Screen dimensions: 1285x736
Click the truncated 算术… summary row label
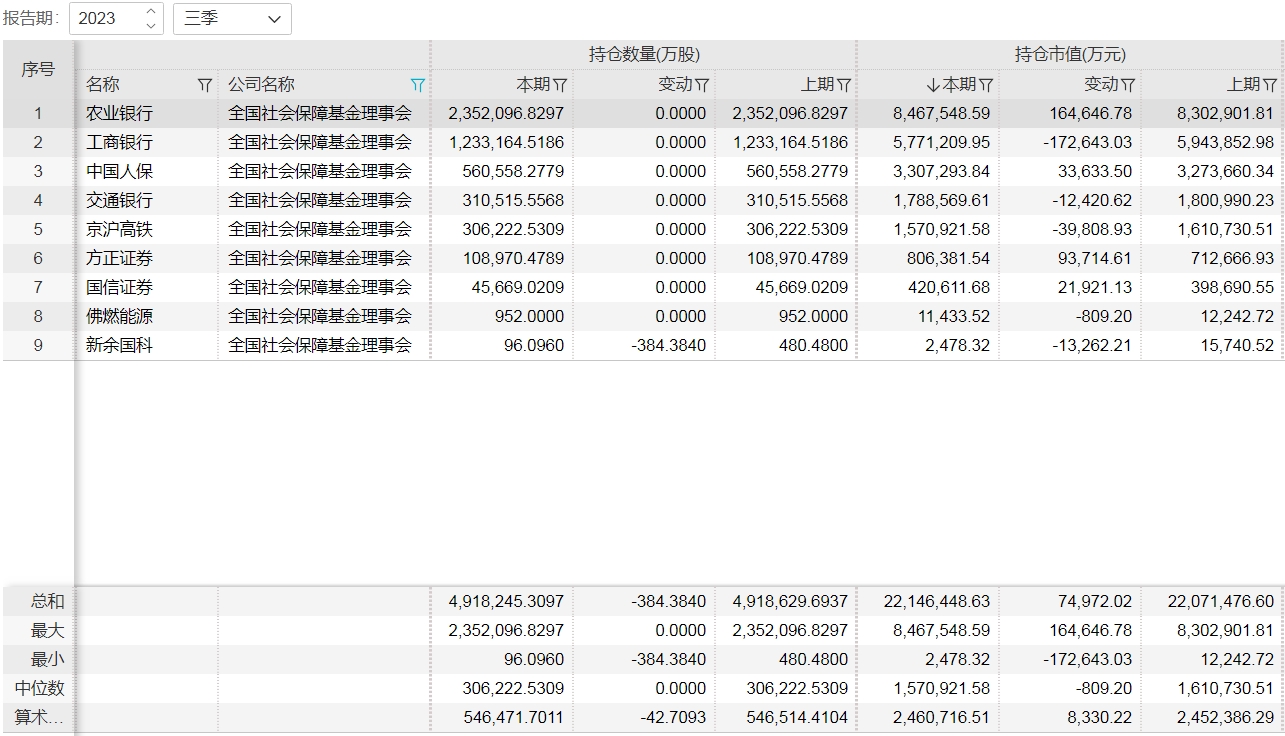click(39, 718)
